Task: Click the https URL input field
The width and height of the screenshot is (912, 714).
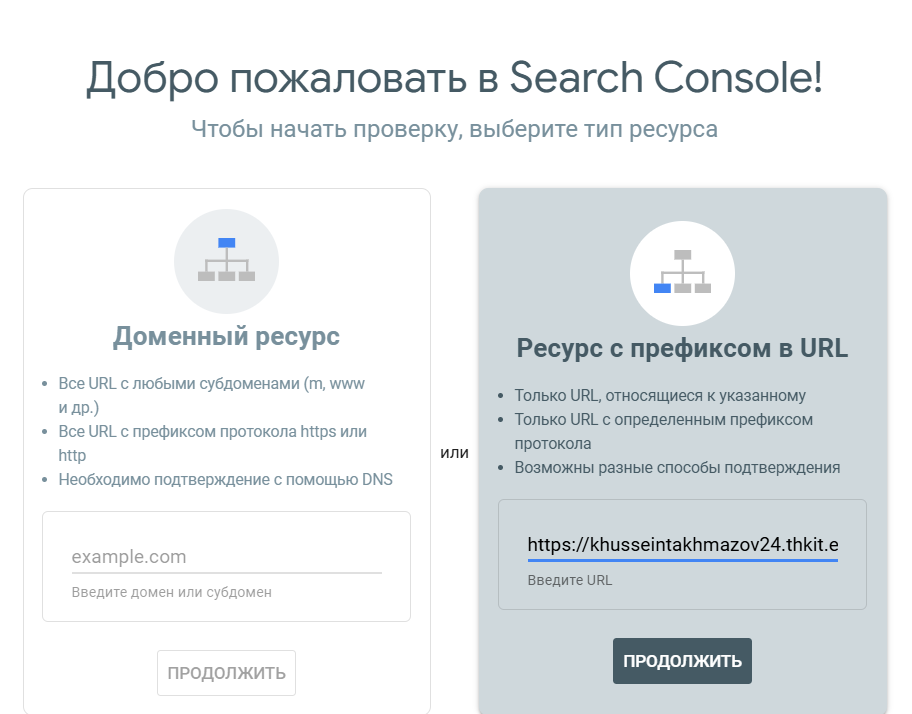Action: 682,546
